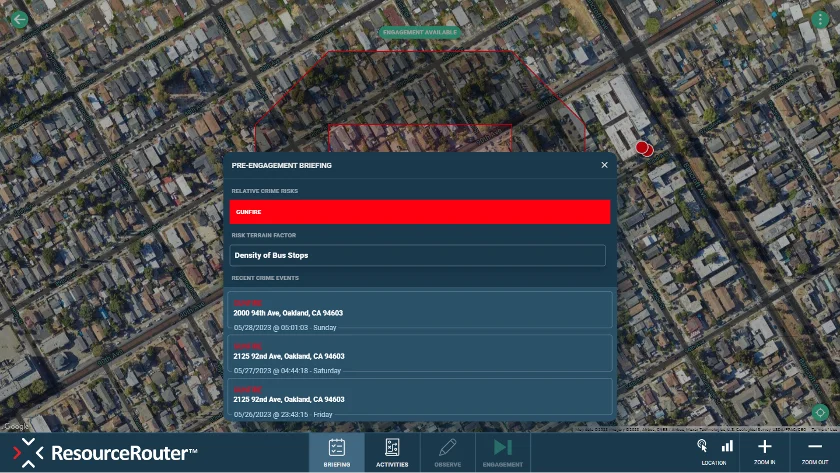
Task: Click the red crime marker on map
Action: [643, 148]
